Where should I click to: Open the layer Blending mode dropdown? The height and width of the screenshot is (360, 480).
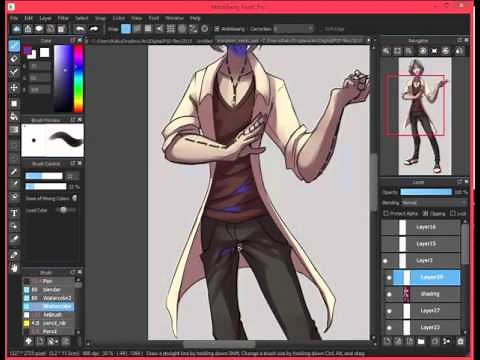(x=433, y=203)
